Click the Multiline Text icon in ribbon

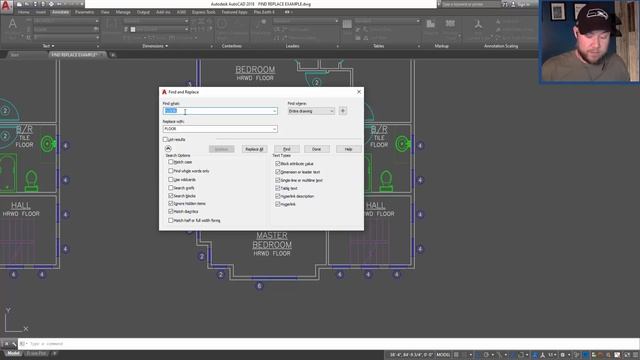point(13,25)
